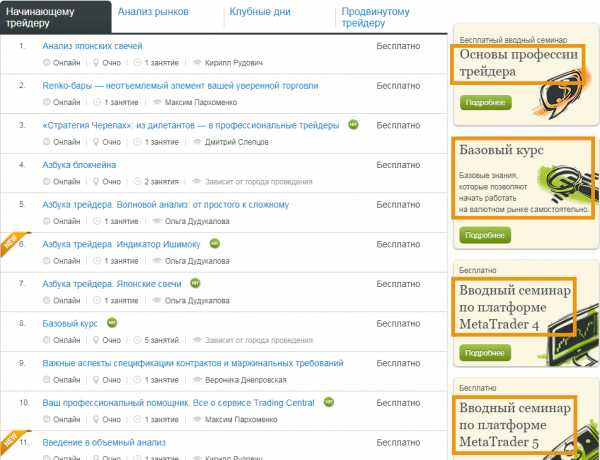Viewport: 600px width, 460px height.
Task: Click Очно location icon under Анализ японских свечей
Action: [96, 62]
